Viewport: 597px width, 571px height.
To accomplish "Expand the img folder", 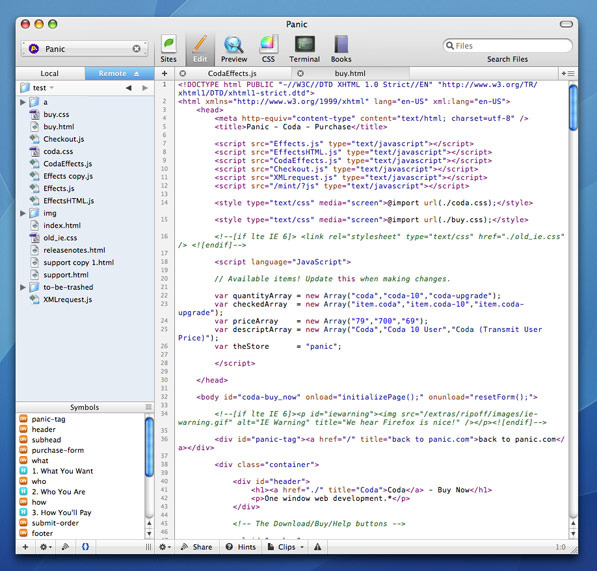I will point(22,213).
